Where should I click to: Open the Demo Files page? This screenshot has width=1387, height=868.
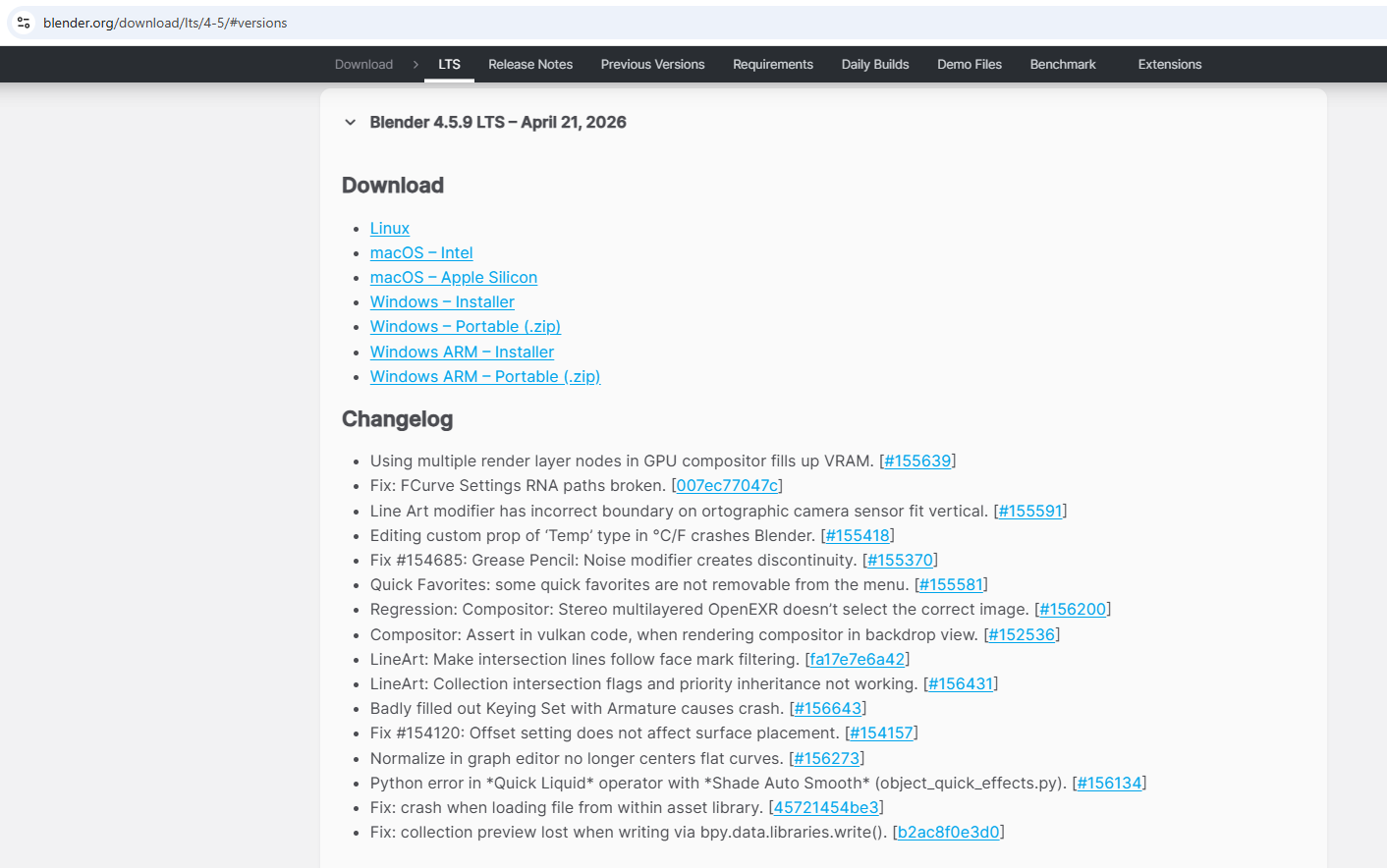pos(970,65)
